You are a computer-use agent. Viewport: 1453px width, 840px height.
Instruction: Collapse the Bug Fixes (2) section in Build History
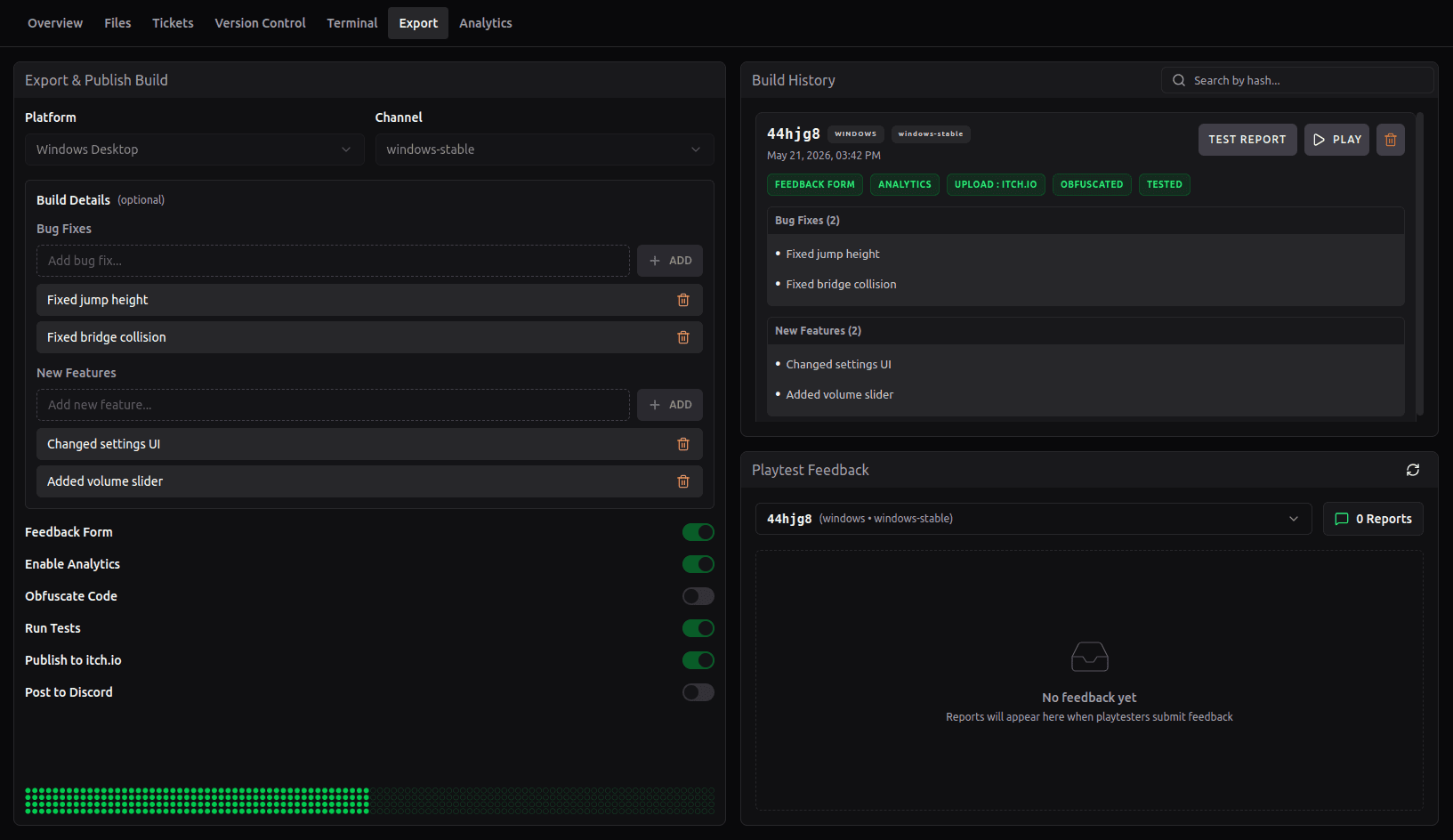[1086, 221]
